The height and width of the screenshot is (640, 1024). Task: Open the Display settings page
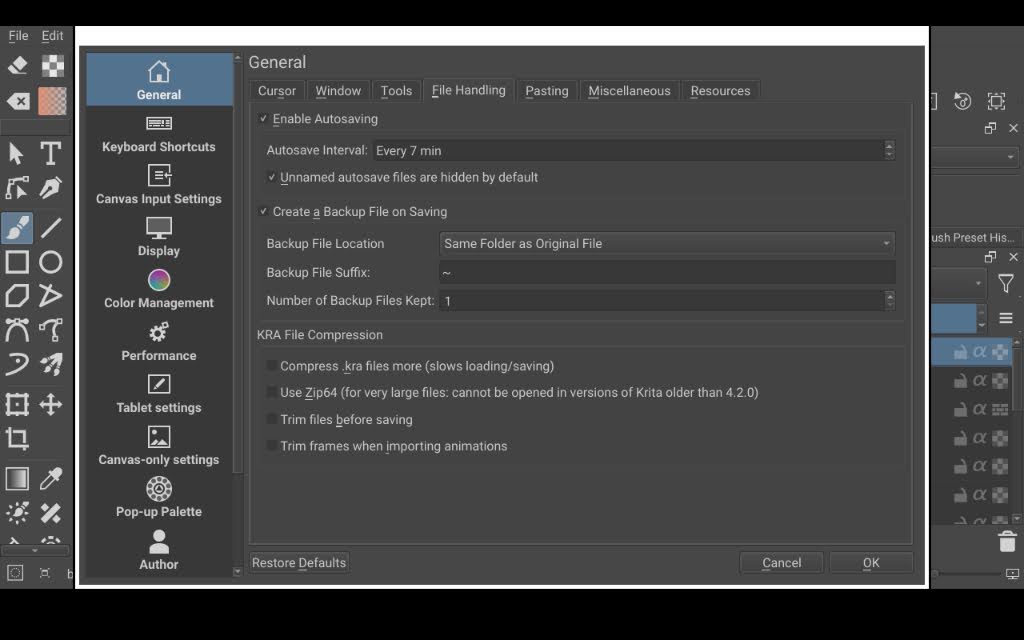click(159, 238)
